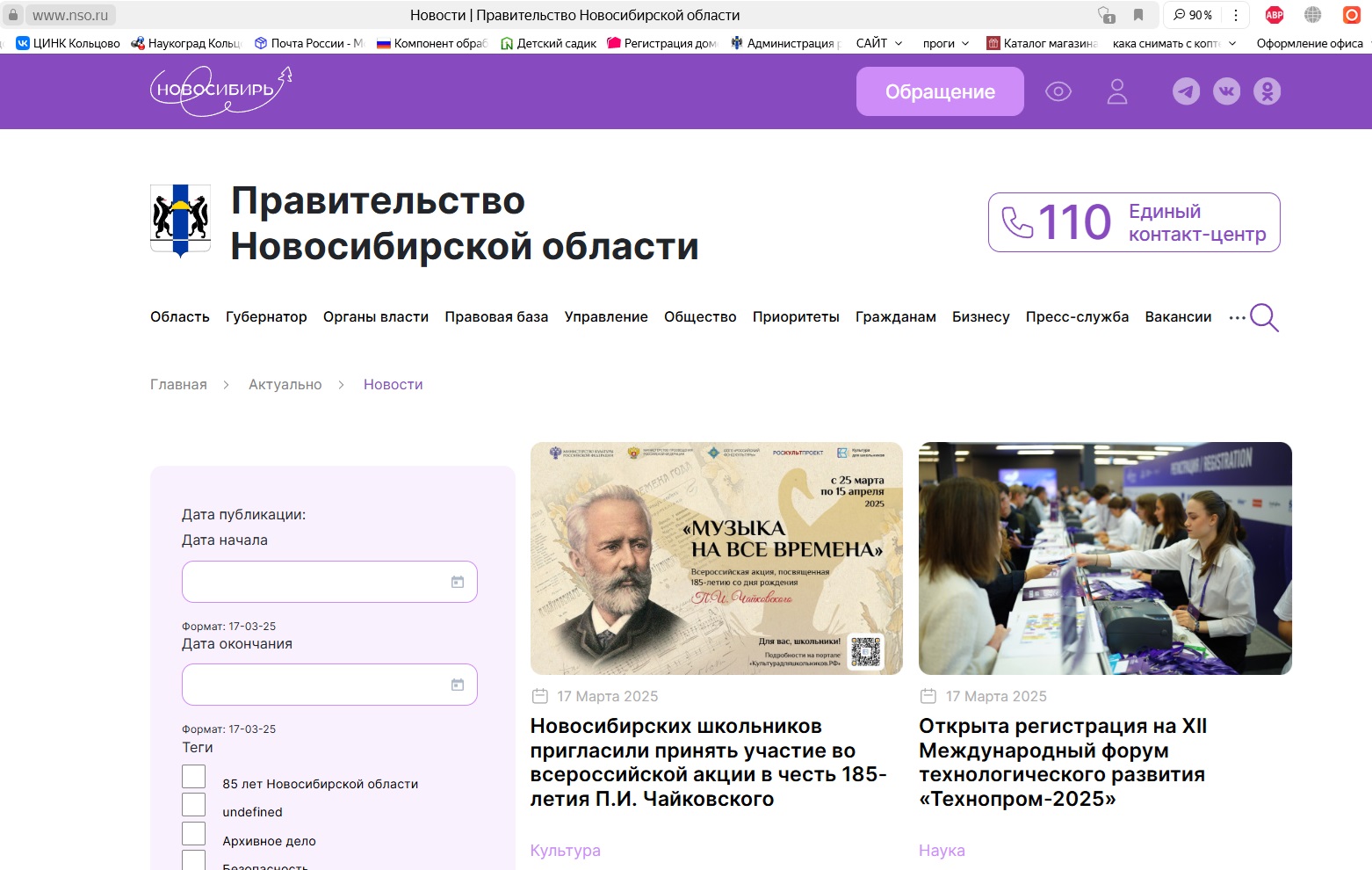Click the browser lock security icon
This screenshot has width=1372, height=870.
point(13,15)
